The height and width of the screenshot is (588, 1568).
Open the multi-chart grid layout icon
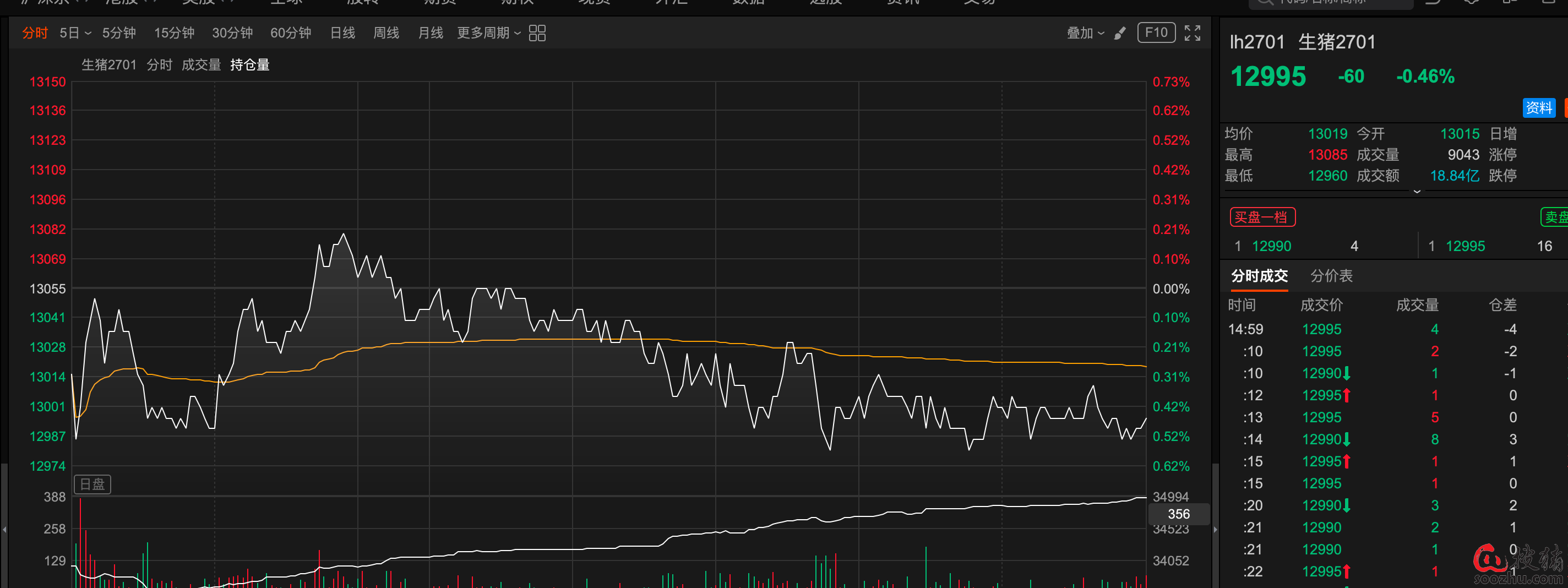pos(537,33)
